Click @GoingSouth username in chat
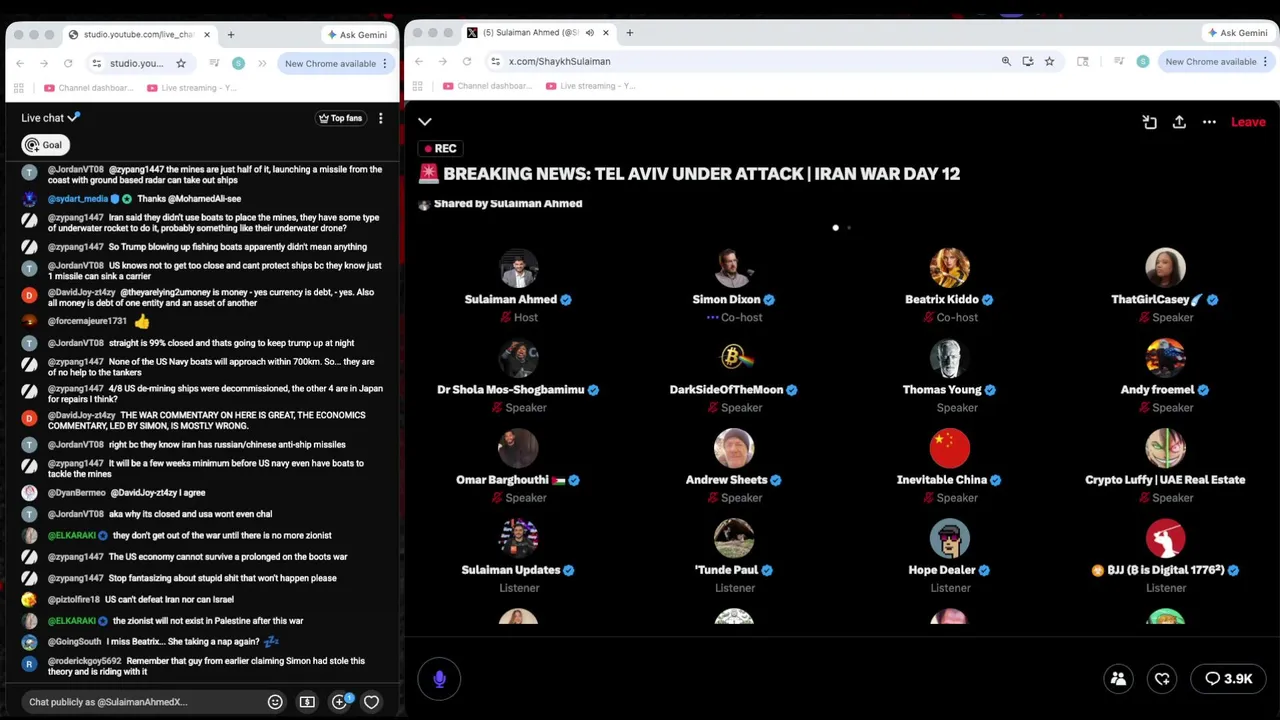Image resolution: width=1280 pixels, height=720 pixels. click(x=75, y=642)
